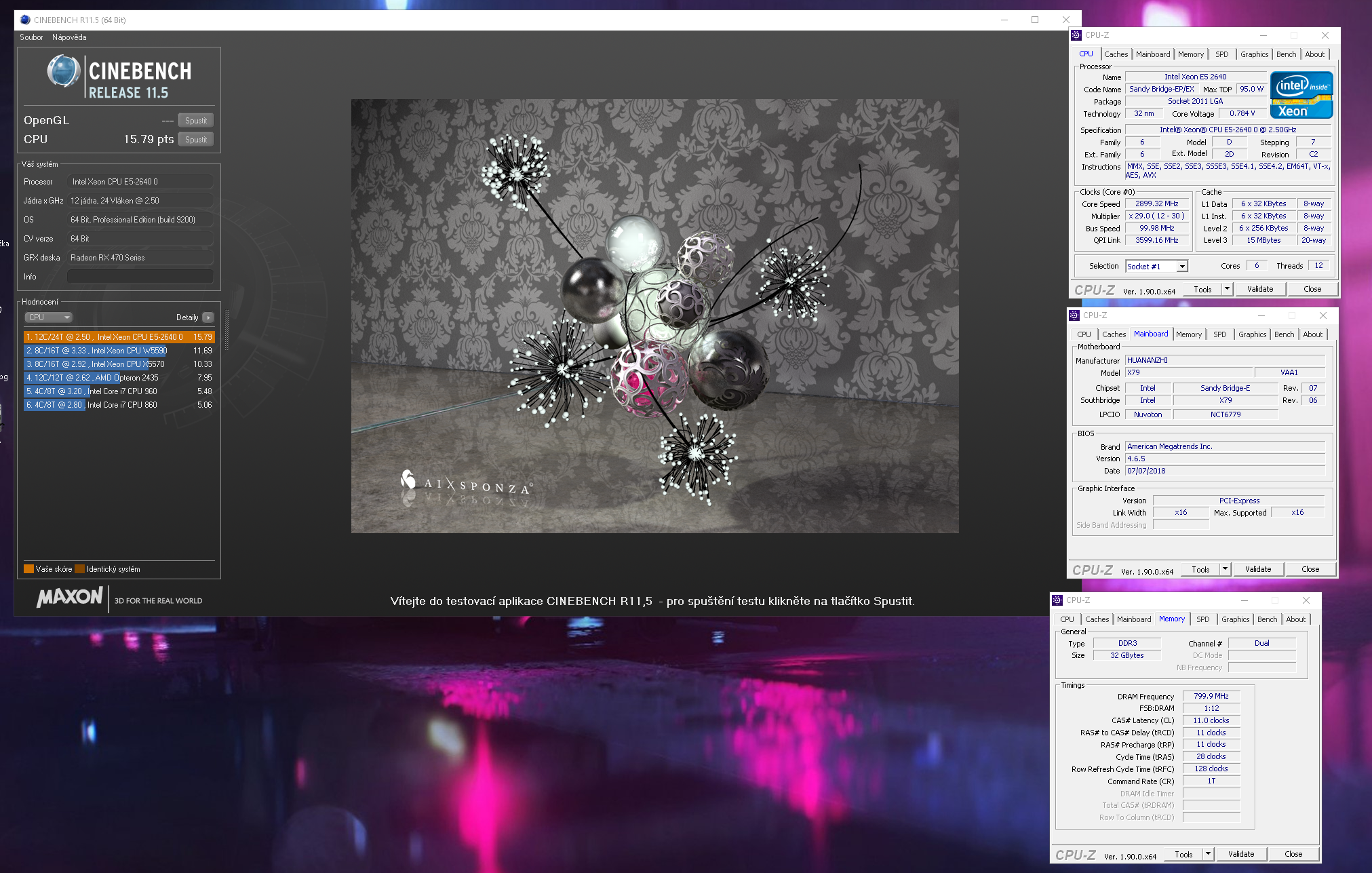
Task: Click the Intel Xeon inside logo
Action: [x=1301, y=95]
